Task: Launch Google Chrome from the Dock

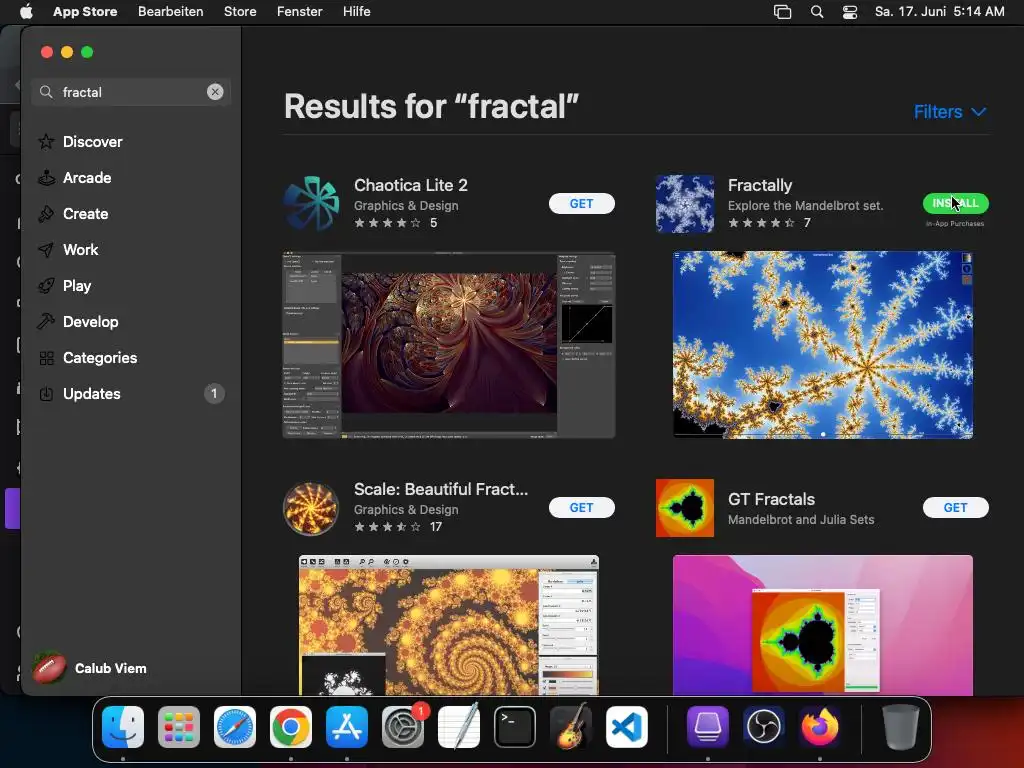Action: click(x=291, y=727)
